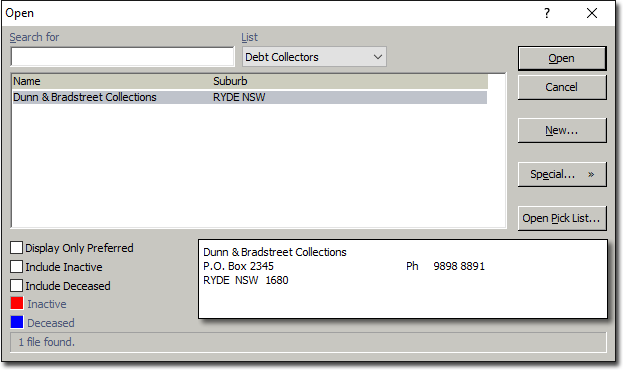The image size is (623, 370).
Task: Click the phone number 9898 8891
Action: (459, 266)
